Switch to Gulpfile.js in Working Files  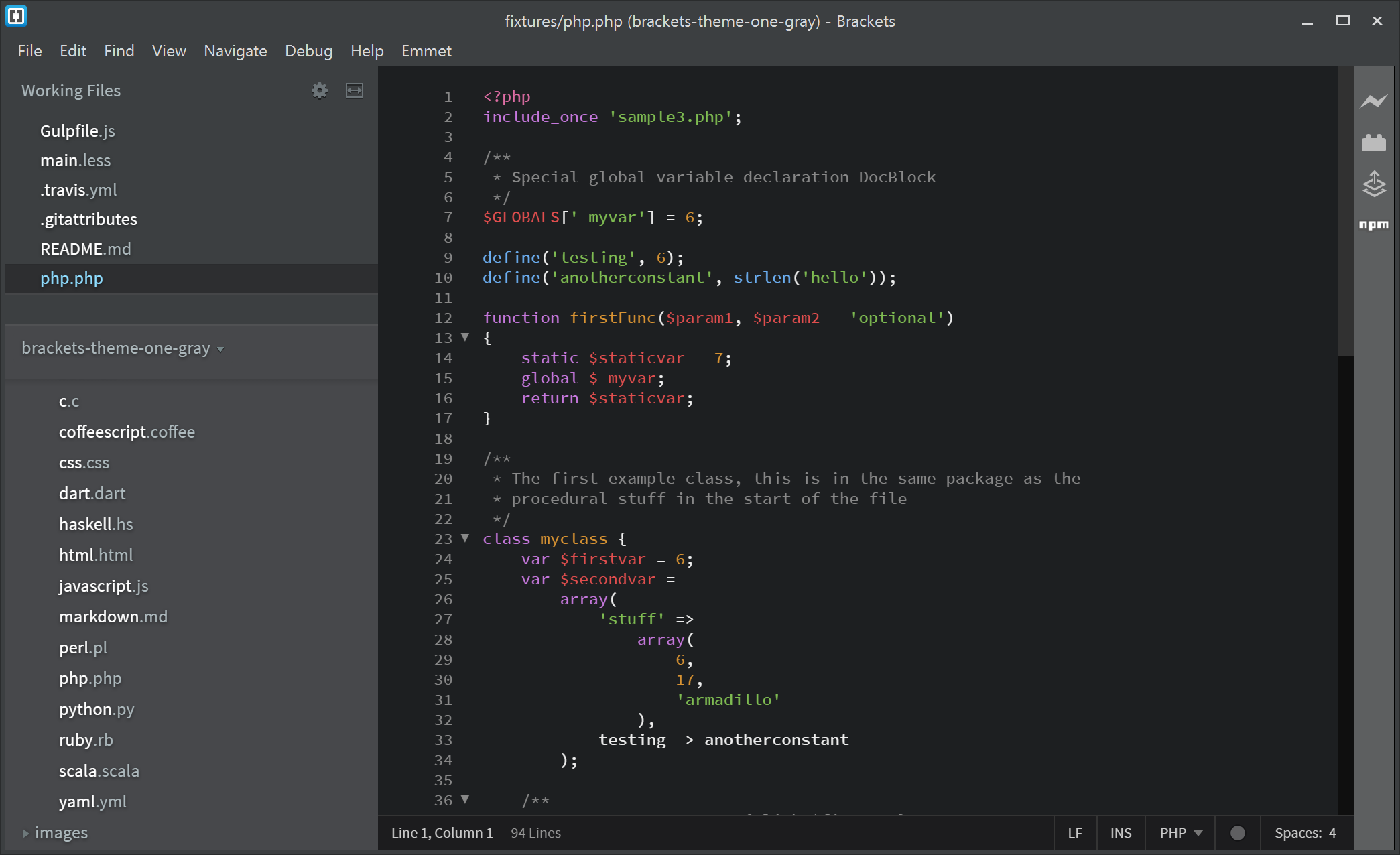pos(78,131)
